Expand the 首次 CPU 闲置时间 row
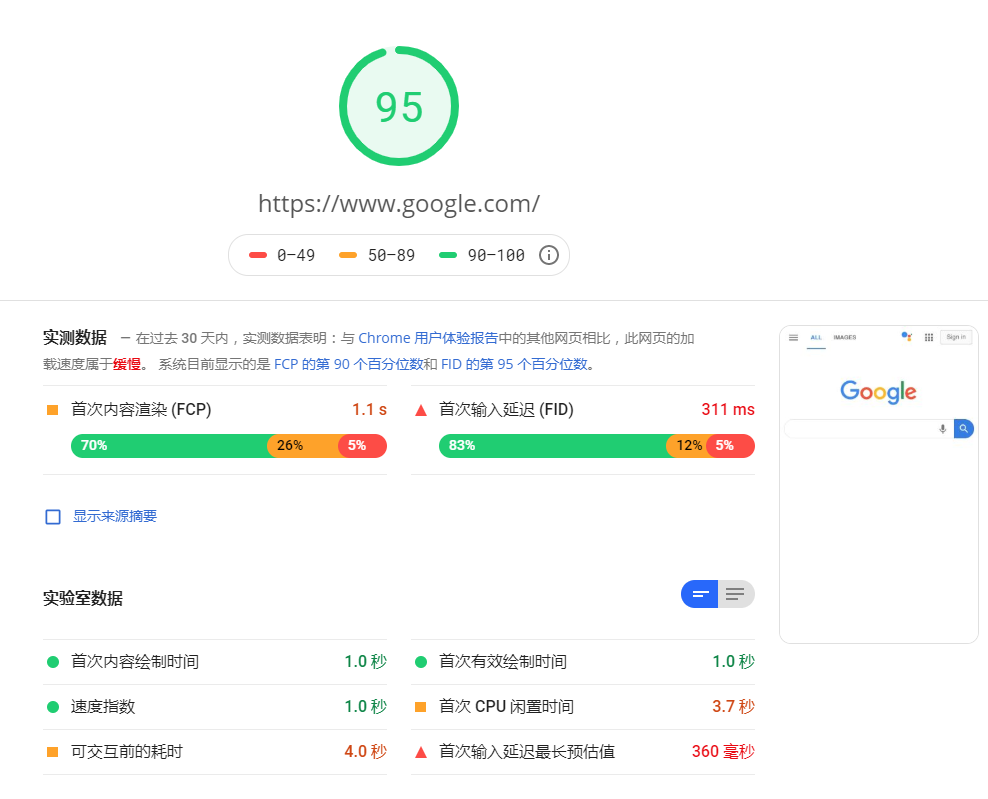 click(x=583, y=707)
